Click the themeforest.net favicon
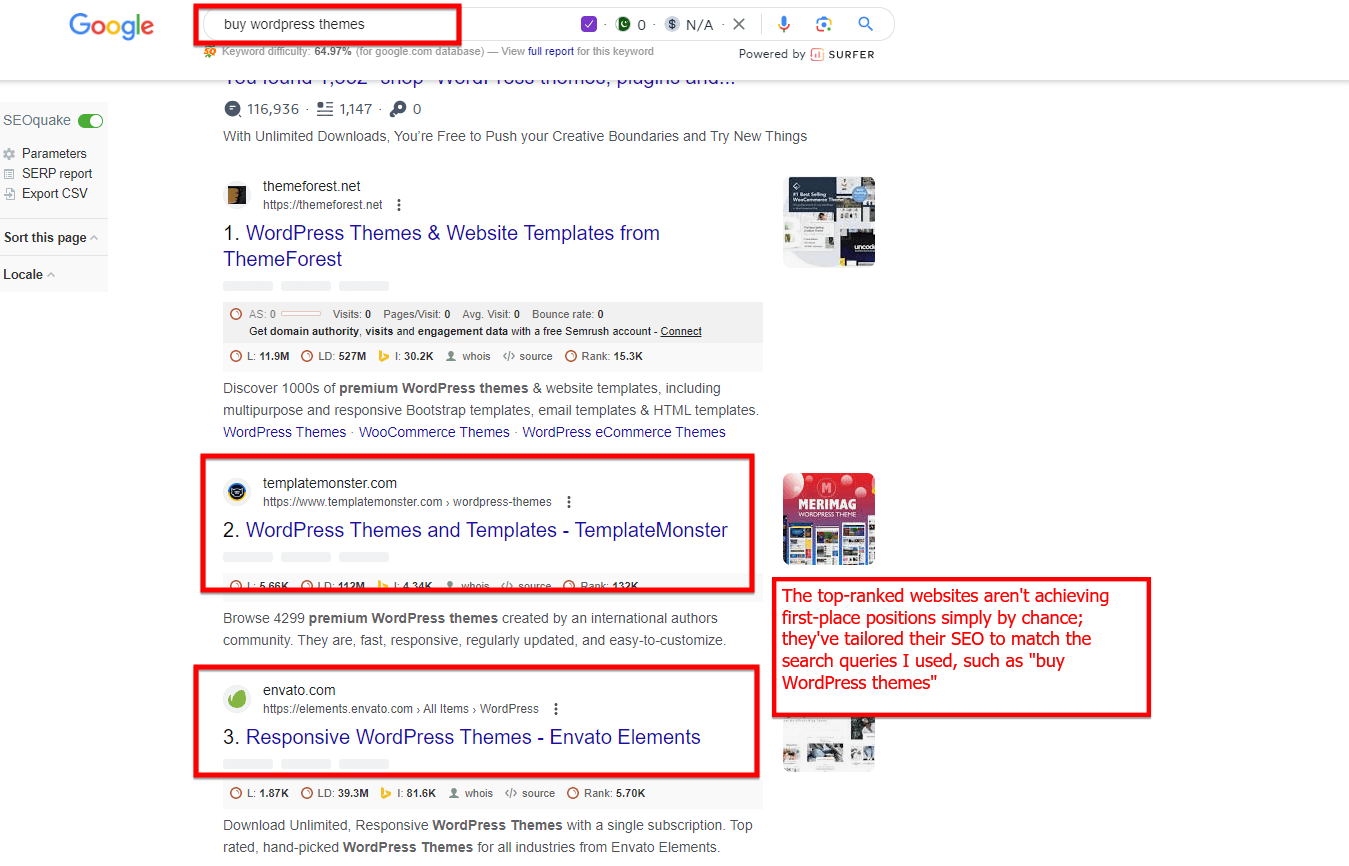Viewport: 1349px width, 866px height. point(237,195)
